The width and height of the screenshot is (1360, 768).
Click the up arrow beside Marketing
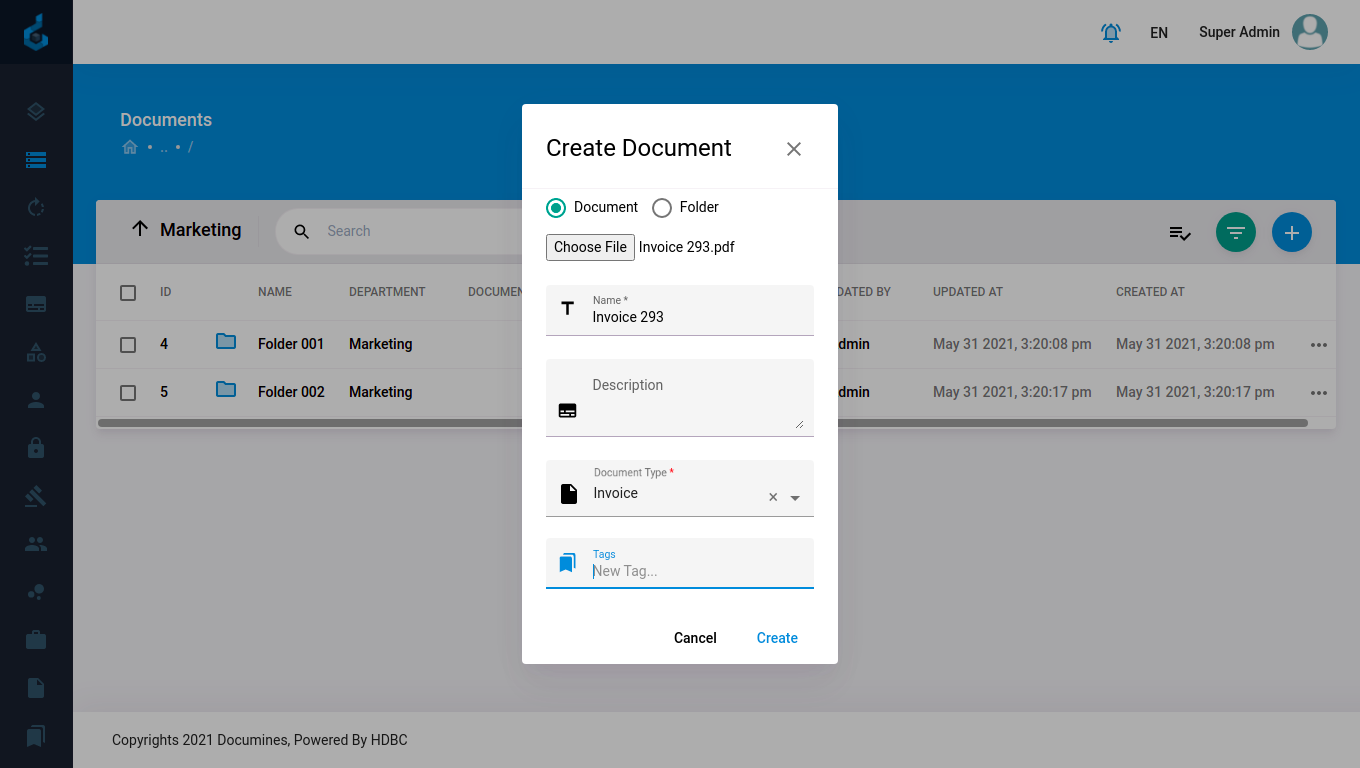[140, 229]
